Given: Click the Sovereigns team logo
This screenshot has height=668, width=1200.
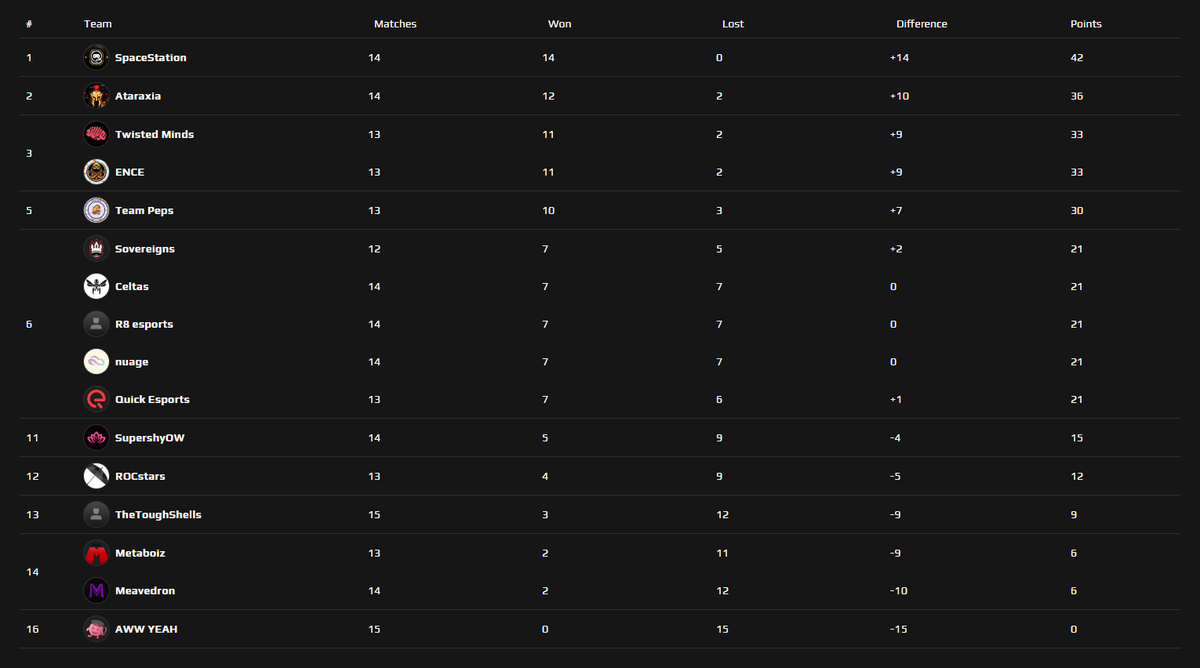Looking at the screenshot, I should point(96,248).
